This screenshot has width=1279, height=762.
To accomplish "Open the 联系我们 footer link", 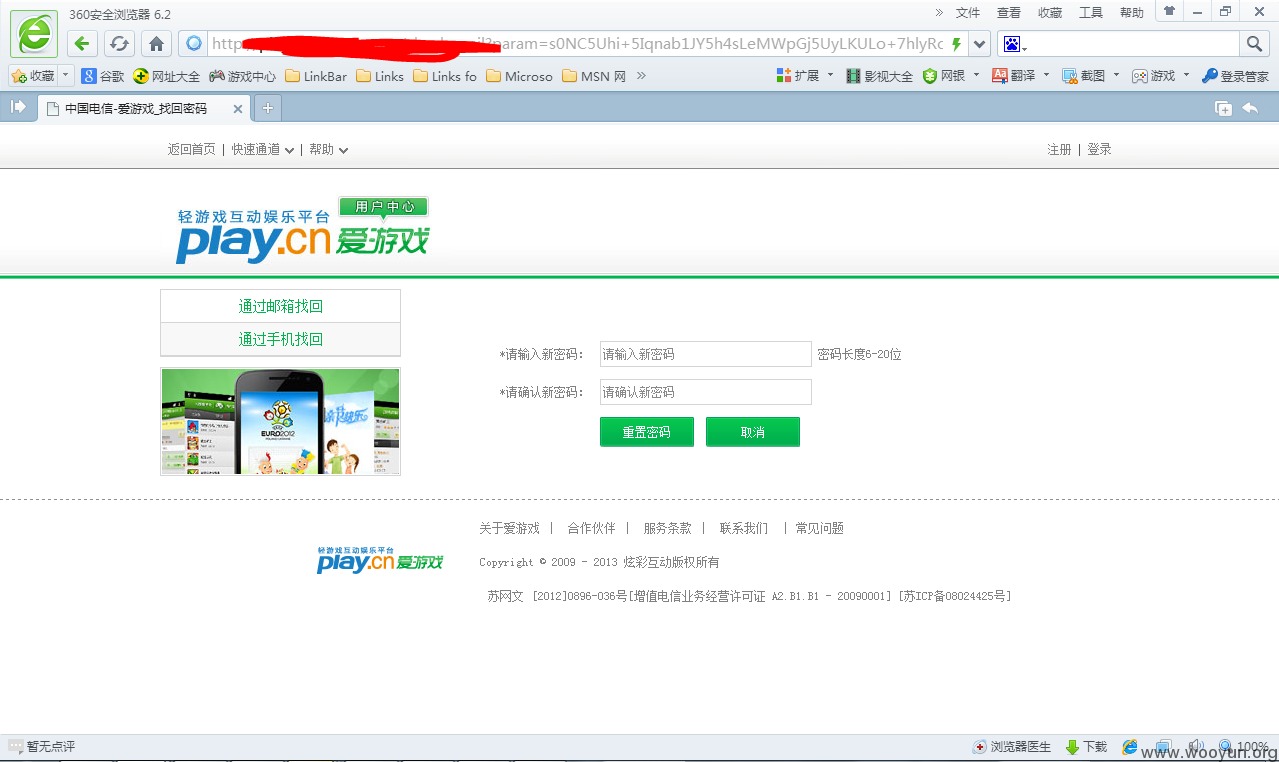I will tap(744, 528).
